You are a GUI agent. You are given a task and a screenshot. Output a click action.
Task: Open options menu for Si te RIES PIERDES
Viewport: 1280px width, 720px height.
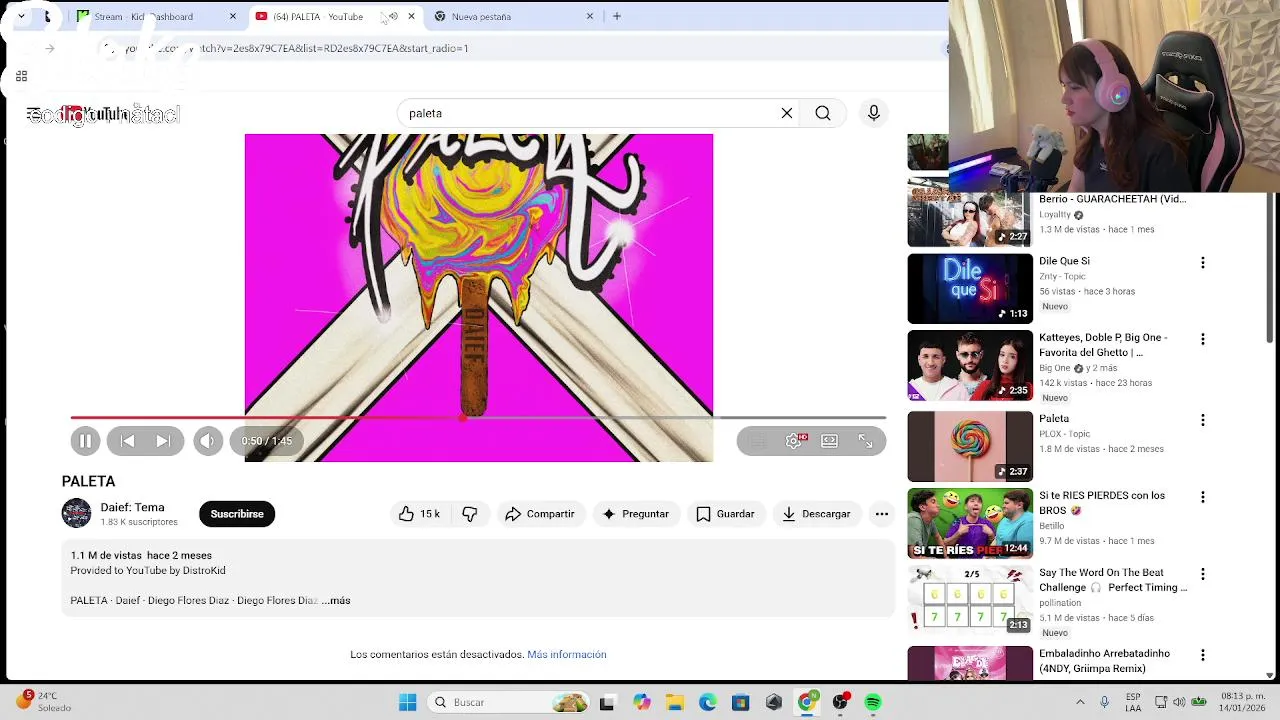coord(1203,497)
